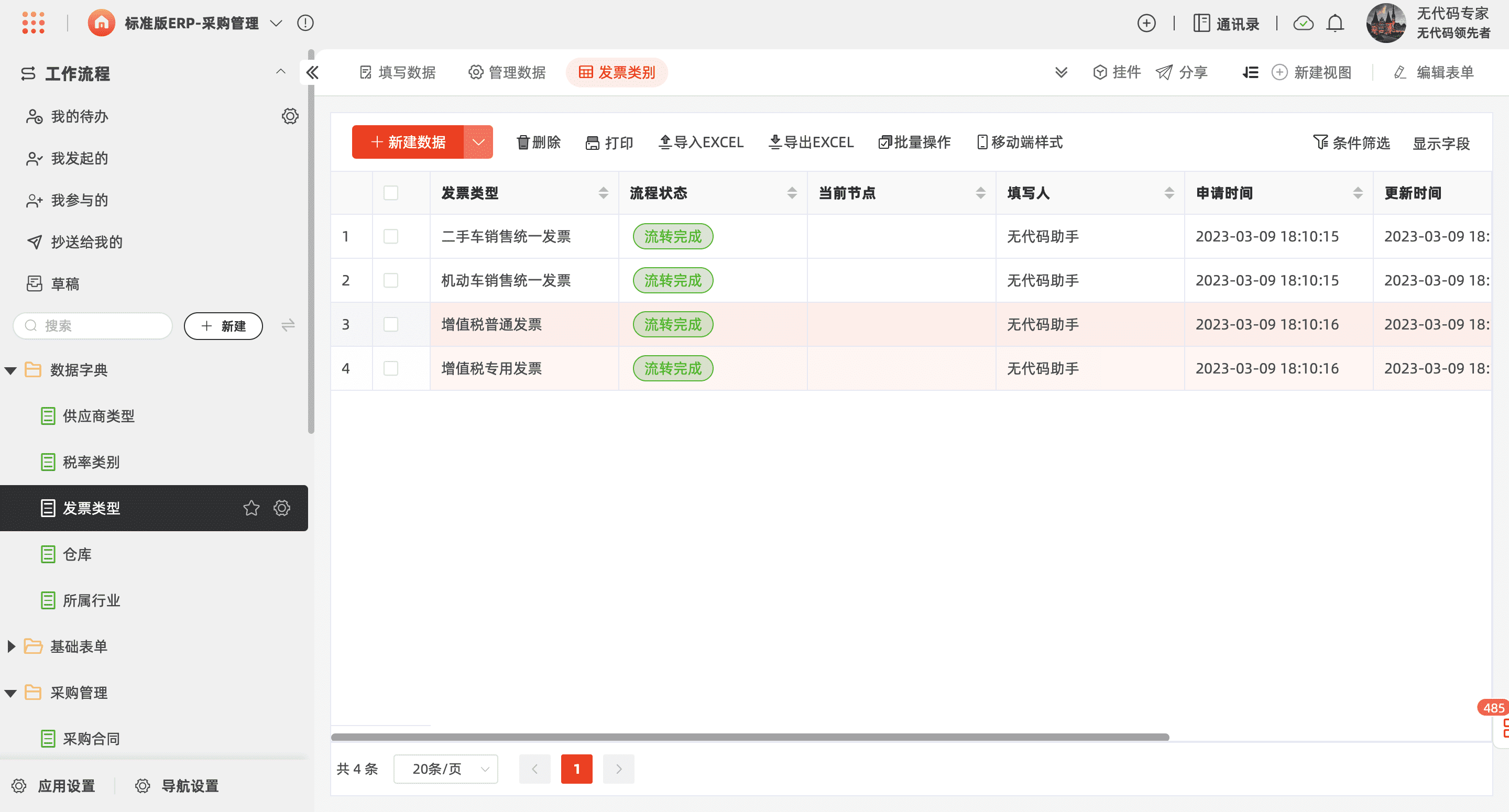This screenshot has width=1509, height=812.
Task: Open gear settings next to 我的待办
Action: point(290,116)
